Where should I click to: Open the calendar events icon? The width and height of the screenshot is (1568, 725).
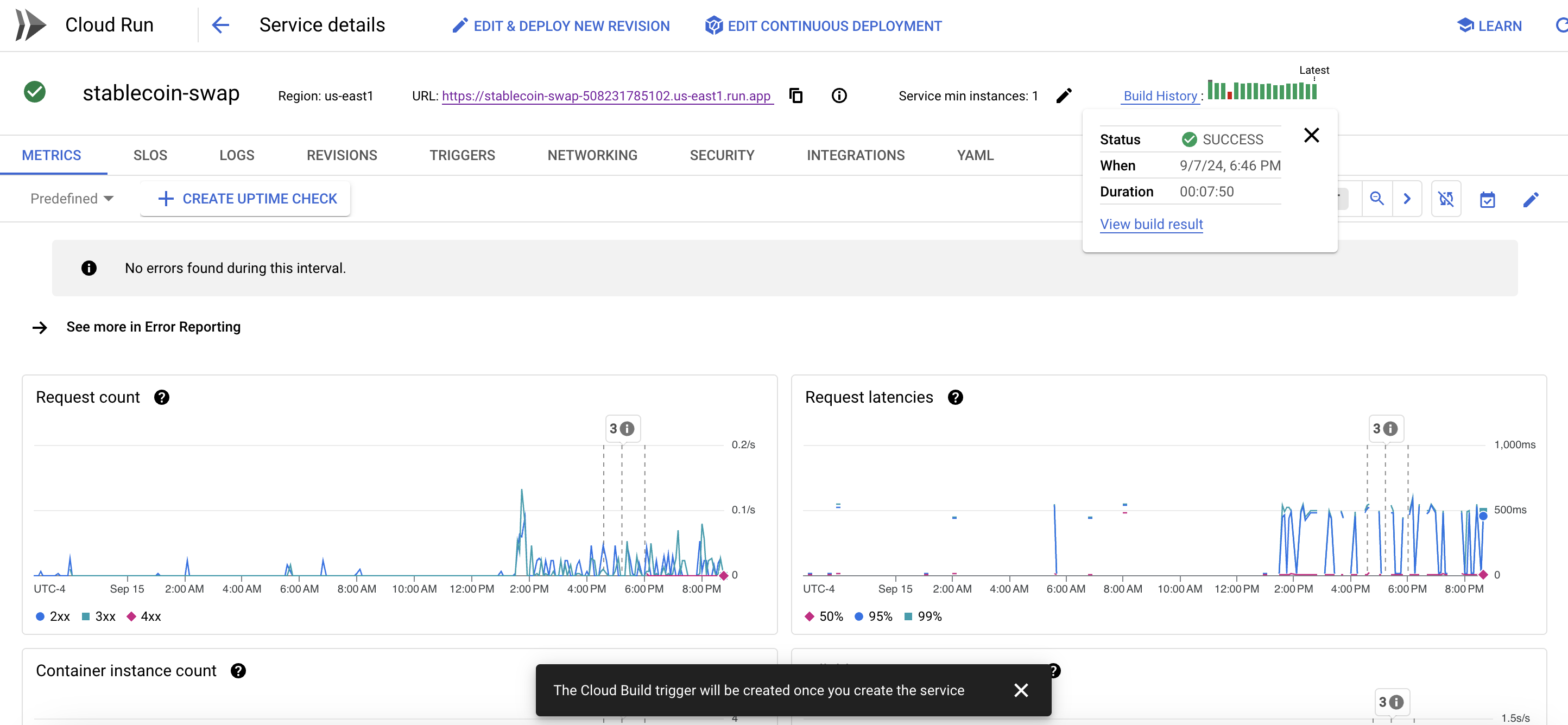[1487, 199]
